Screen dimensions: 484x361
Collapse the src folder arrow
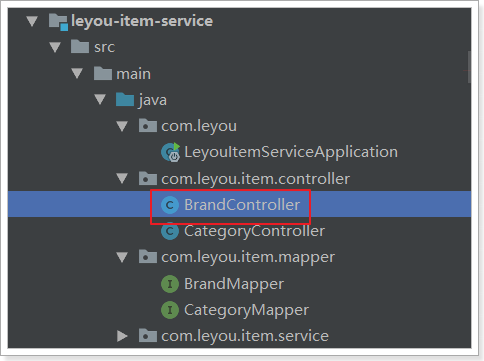click(x=55, y=47)
